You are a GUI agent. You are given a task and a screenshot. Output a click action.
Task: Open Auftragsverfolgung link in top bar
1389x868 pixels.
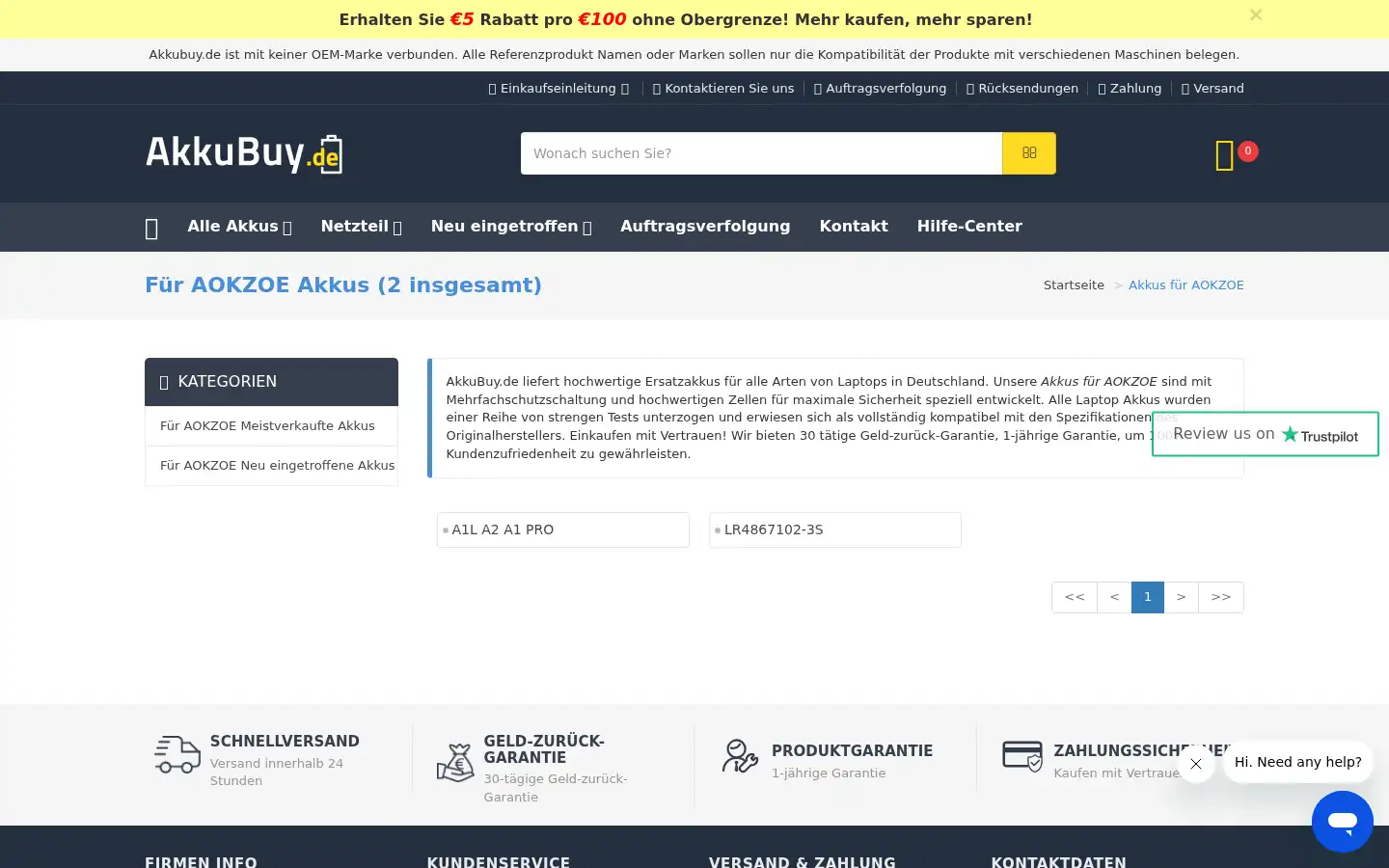[880, 89]
